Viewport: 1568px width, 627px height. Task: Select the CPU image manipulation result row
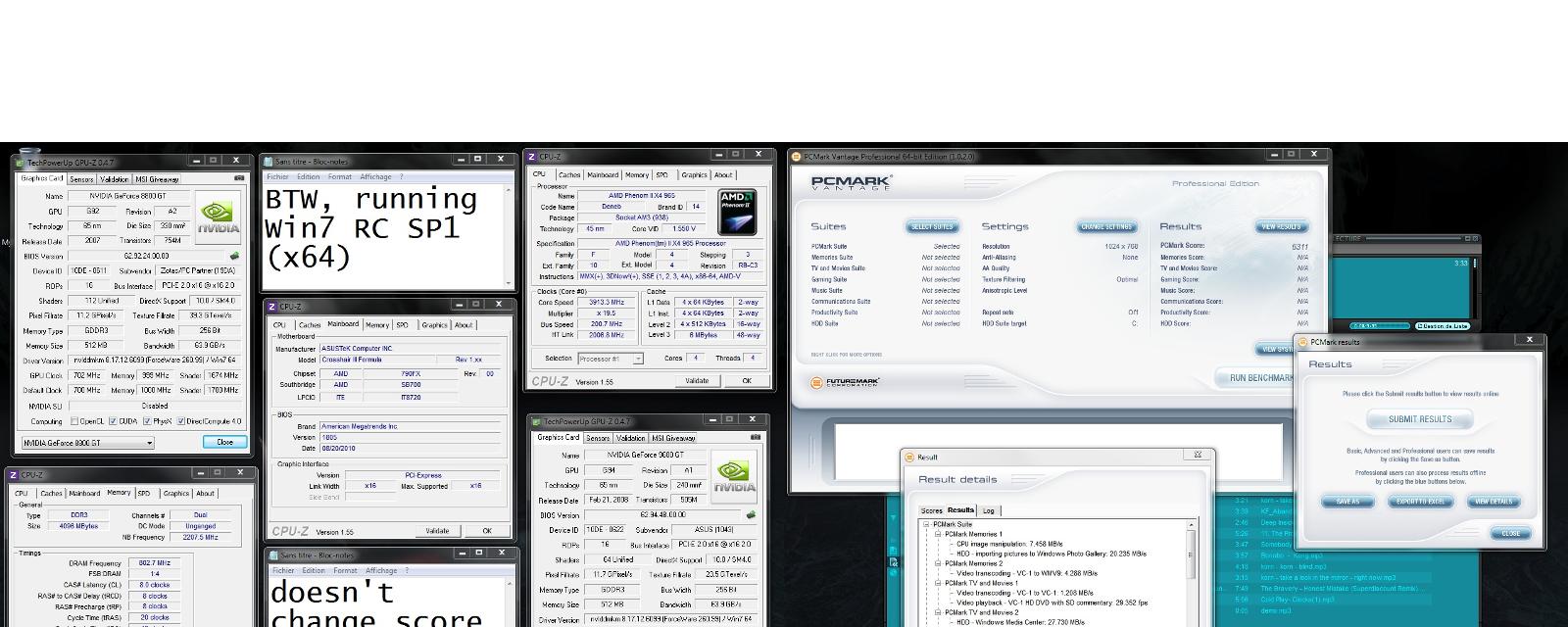pyautogui.click(x=1008, y=545)
